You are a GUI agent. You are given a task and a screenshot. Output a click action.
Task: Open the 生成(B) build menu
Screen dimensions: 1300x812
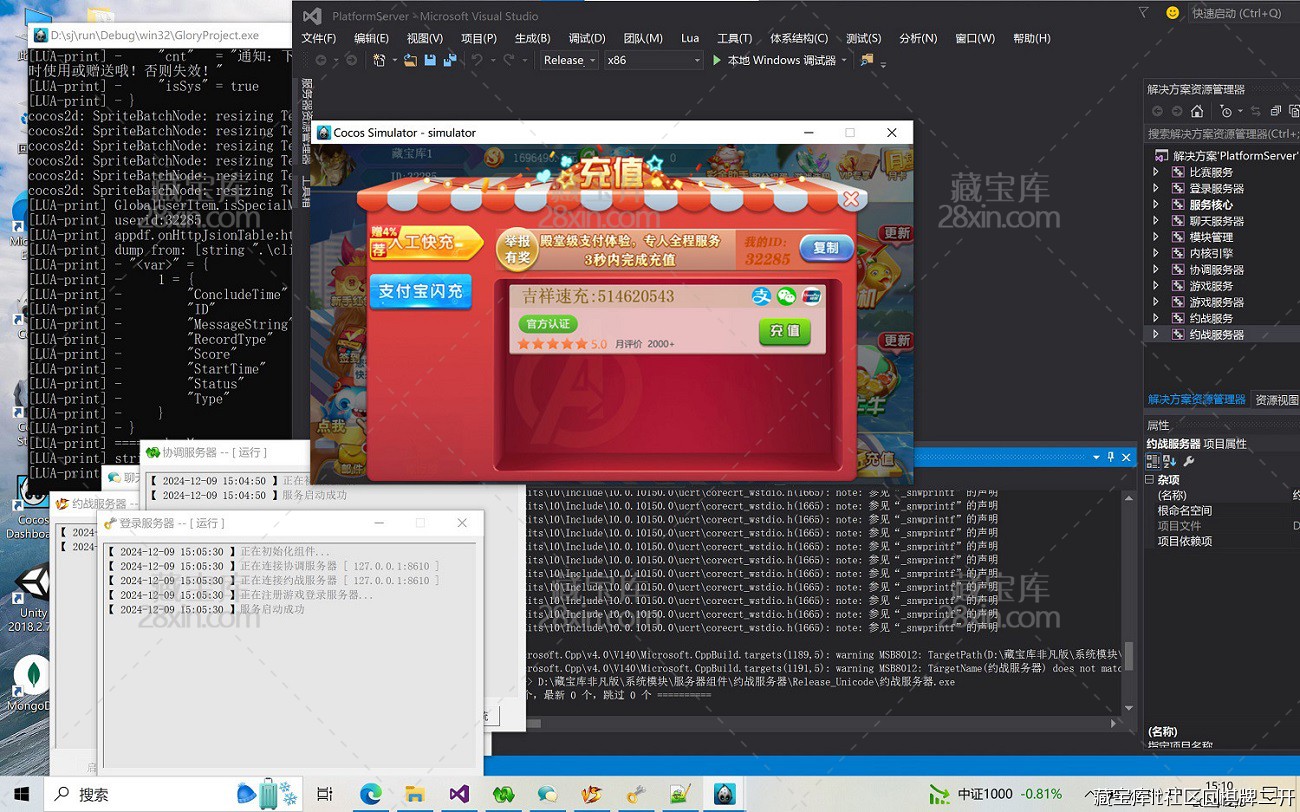coord(532,38)
